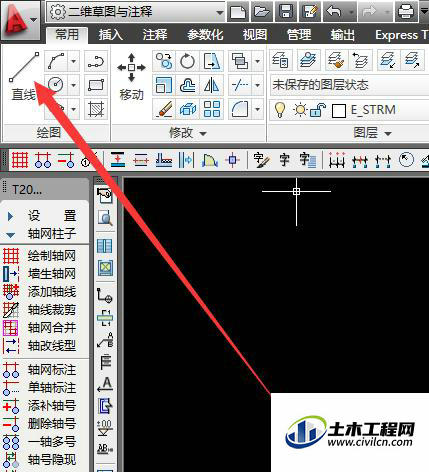Toggle the layer lock padlock icon
The height and width of the screenshot is (472, 429).
[x=318, y=110]
